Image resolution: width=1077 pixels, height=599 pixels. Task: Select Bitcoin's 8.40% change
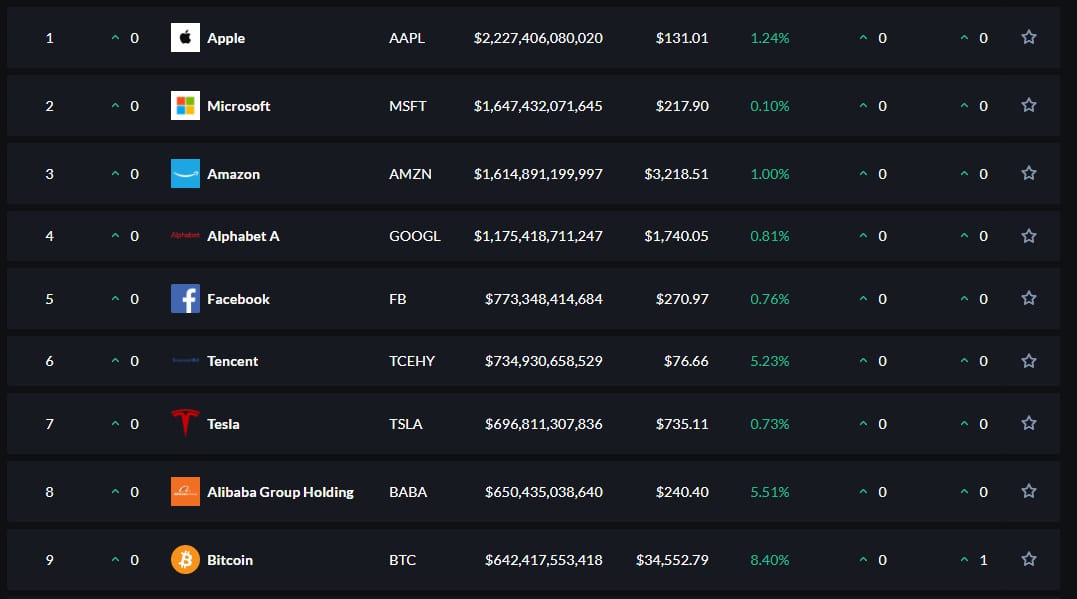[x=769, y=561]
